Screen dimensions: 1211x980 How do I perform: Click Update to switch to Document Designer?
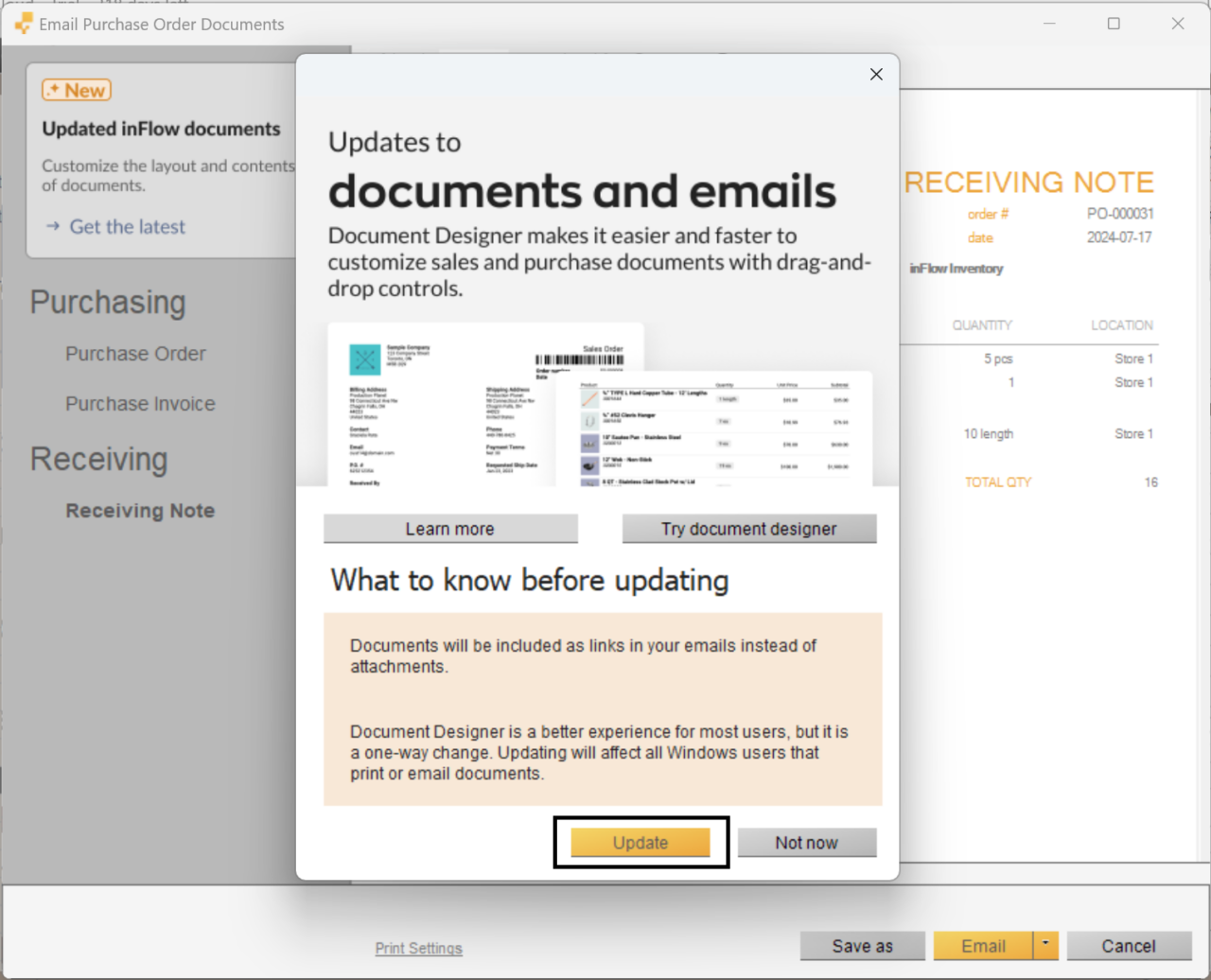[x=641, y=843]
